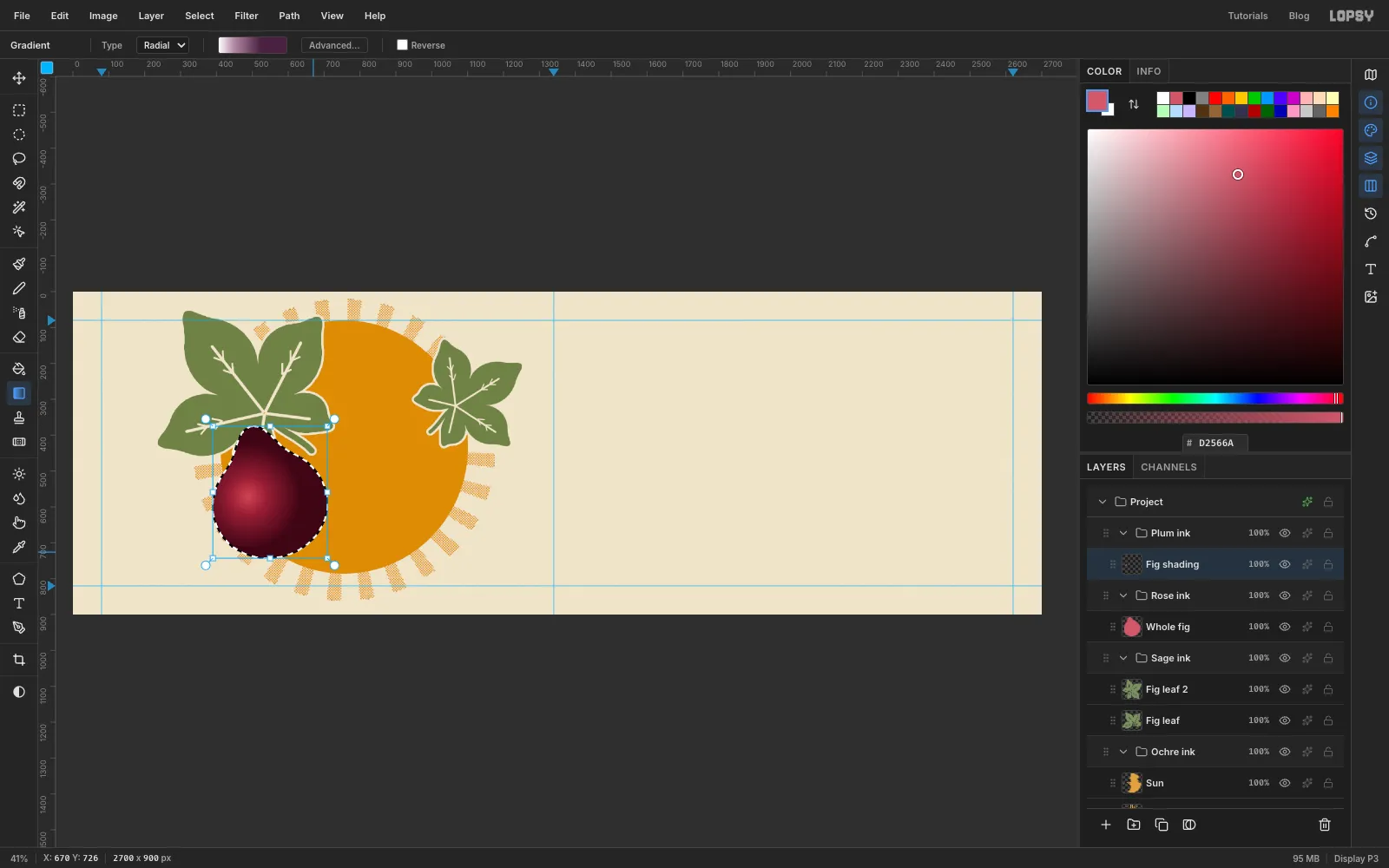1389x868 pixels.
Task: Click the gradient preview swatch
Action: [x=253, y=45]
